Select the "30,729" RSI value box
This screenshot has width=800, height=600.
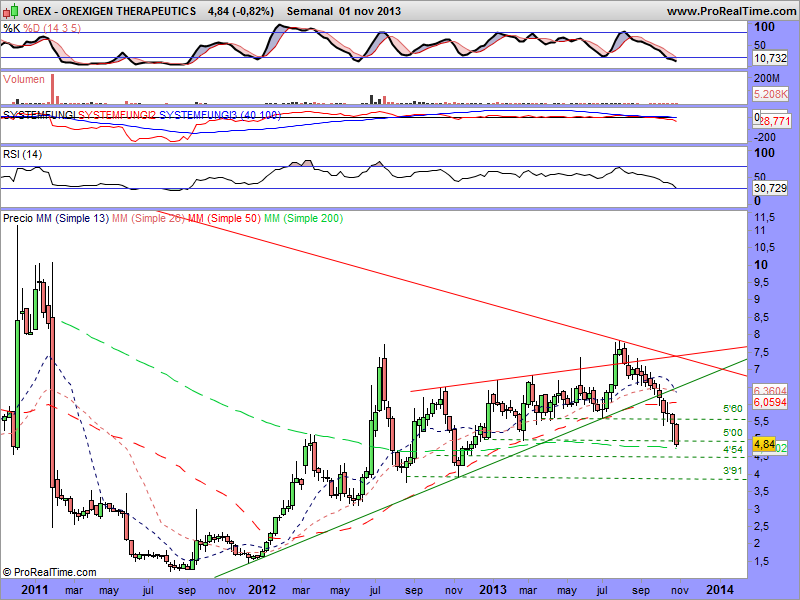click(x=770, y=188)
